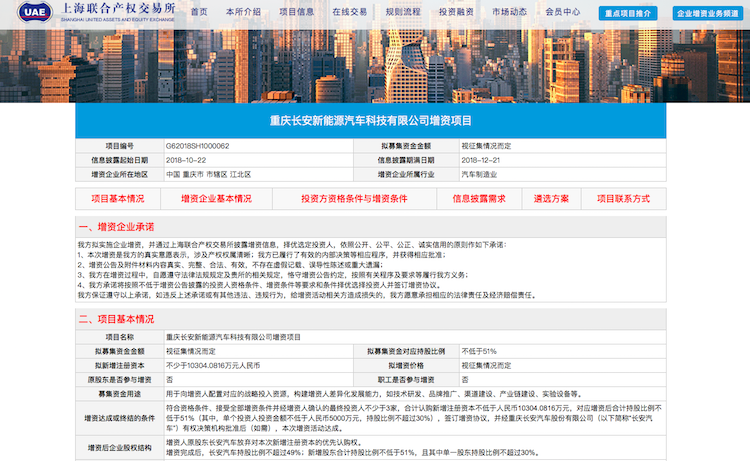Select the 遴选方案 tab
Screen dimensions: 750x461
pos(551,198)
